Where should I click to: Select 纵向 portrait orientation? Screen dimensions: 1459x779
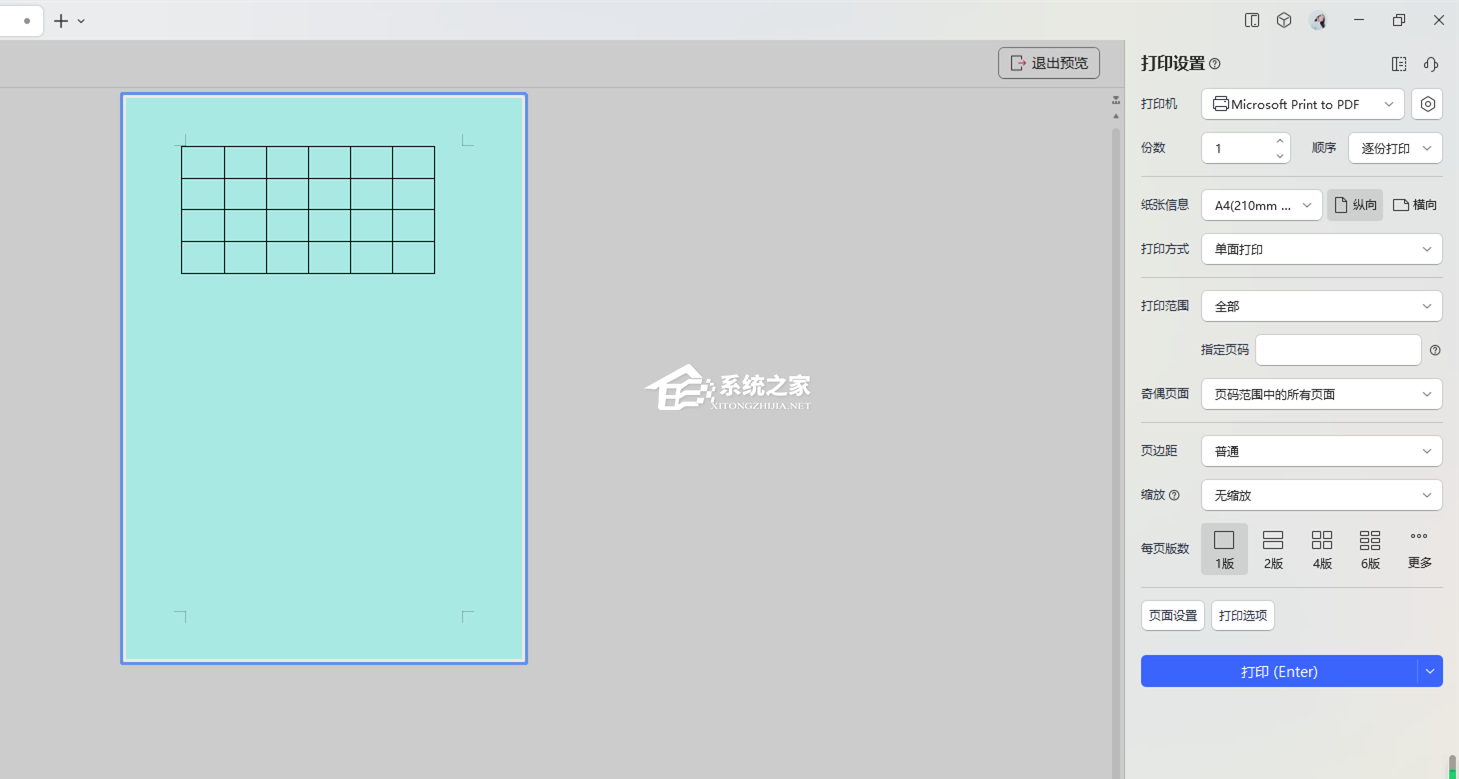(1355, 205)
